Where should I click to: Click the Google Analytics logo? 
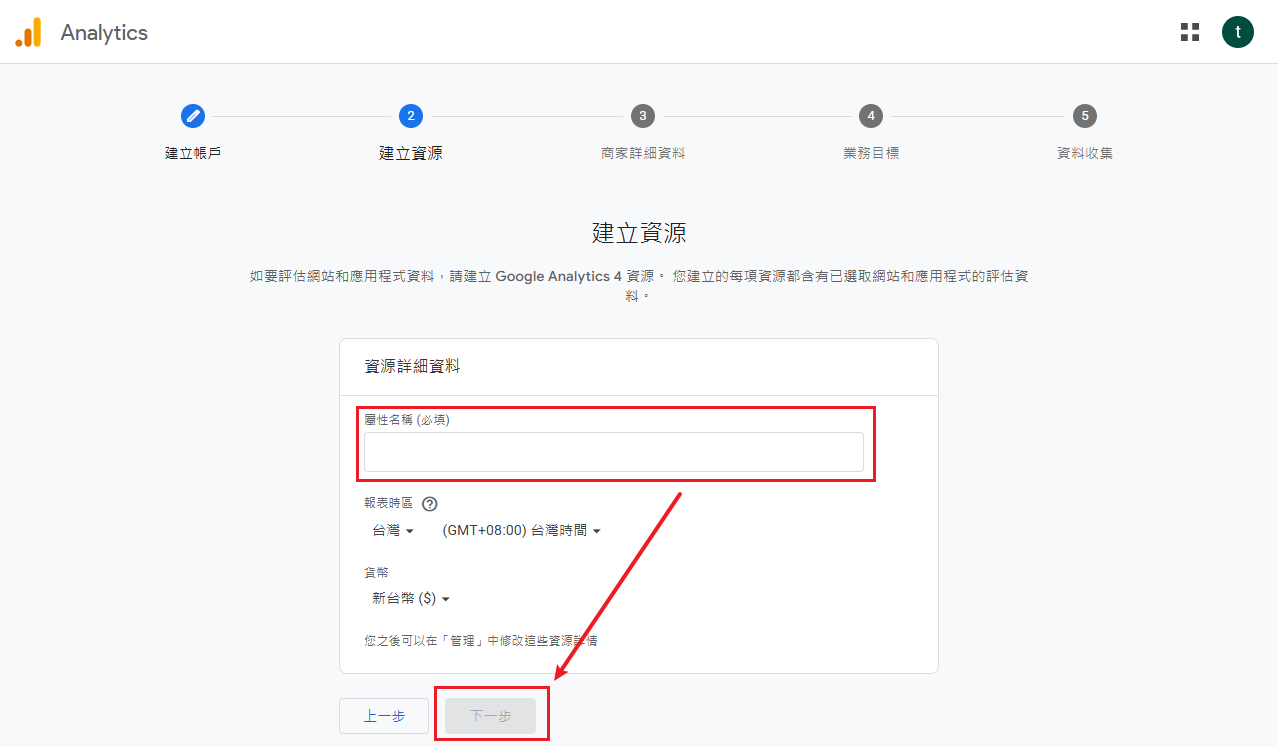30,31
